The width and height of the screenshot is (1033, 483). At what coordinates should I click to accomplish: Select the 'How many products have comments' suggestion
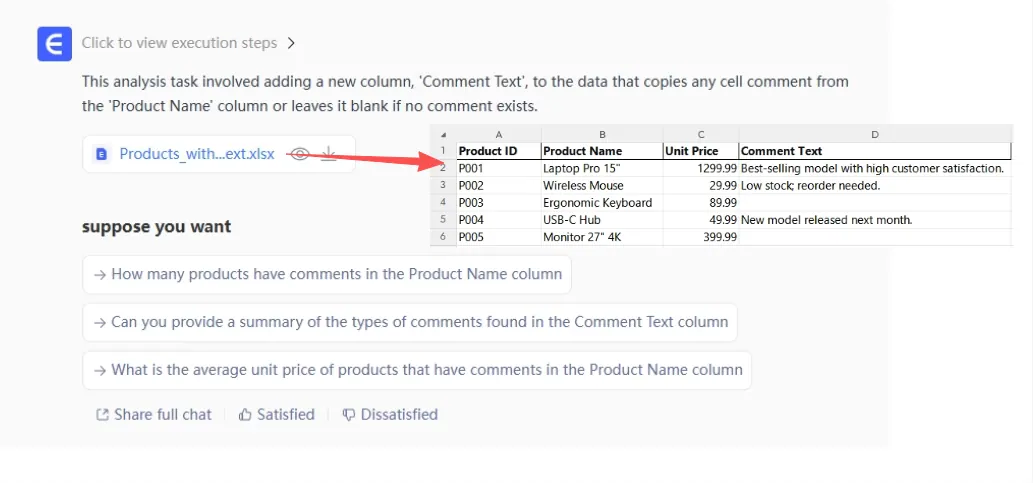(x=327, y=274)
